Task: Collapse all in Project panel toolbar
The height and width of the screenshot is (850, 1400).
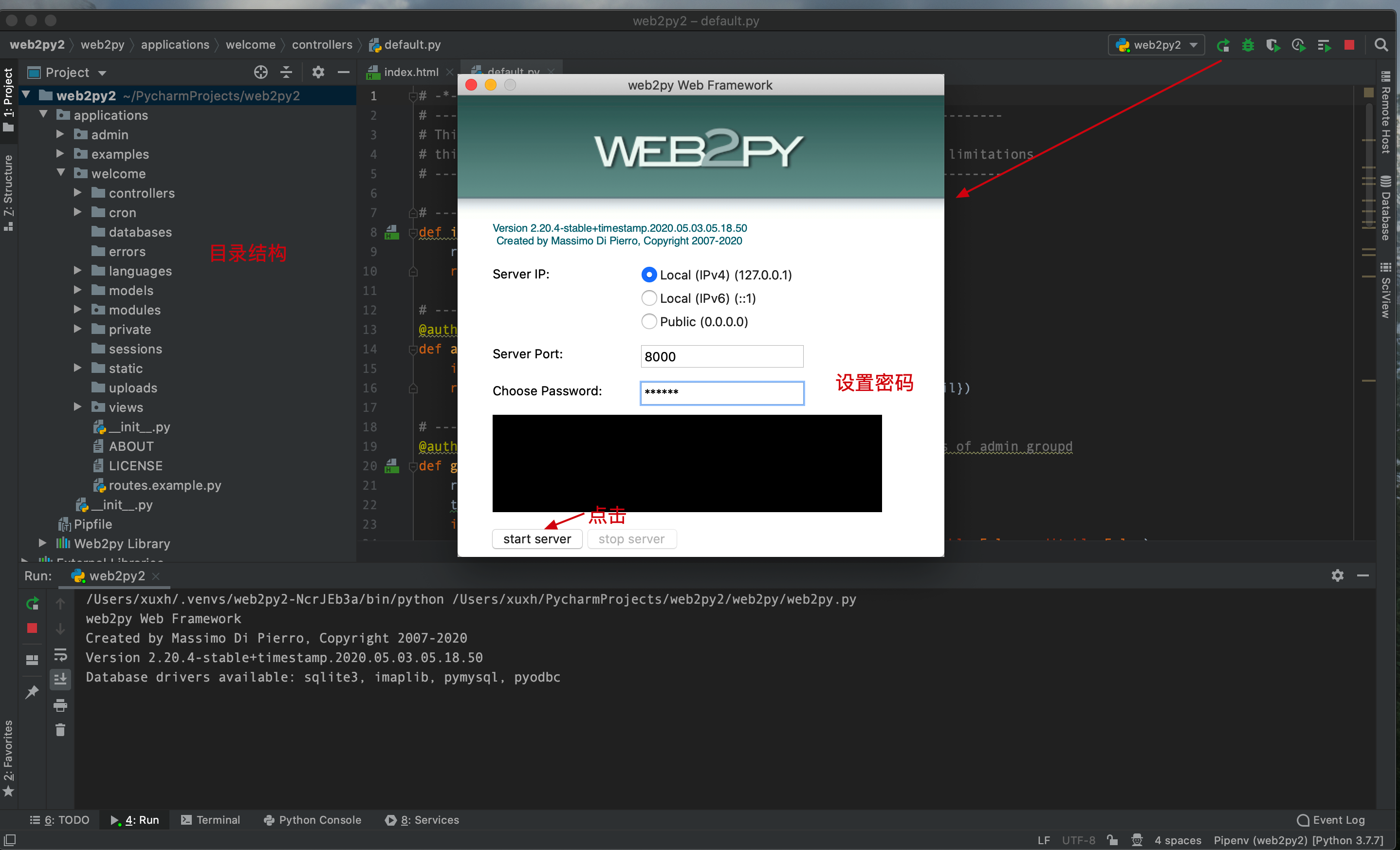Action: coord(286,72)
